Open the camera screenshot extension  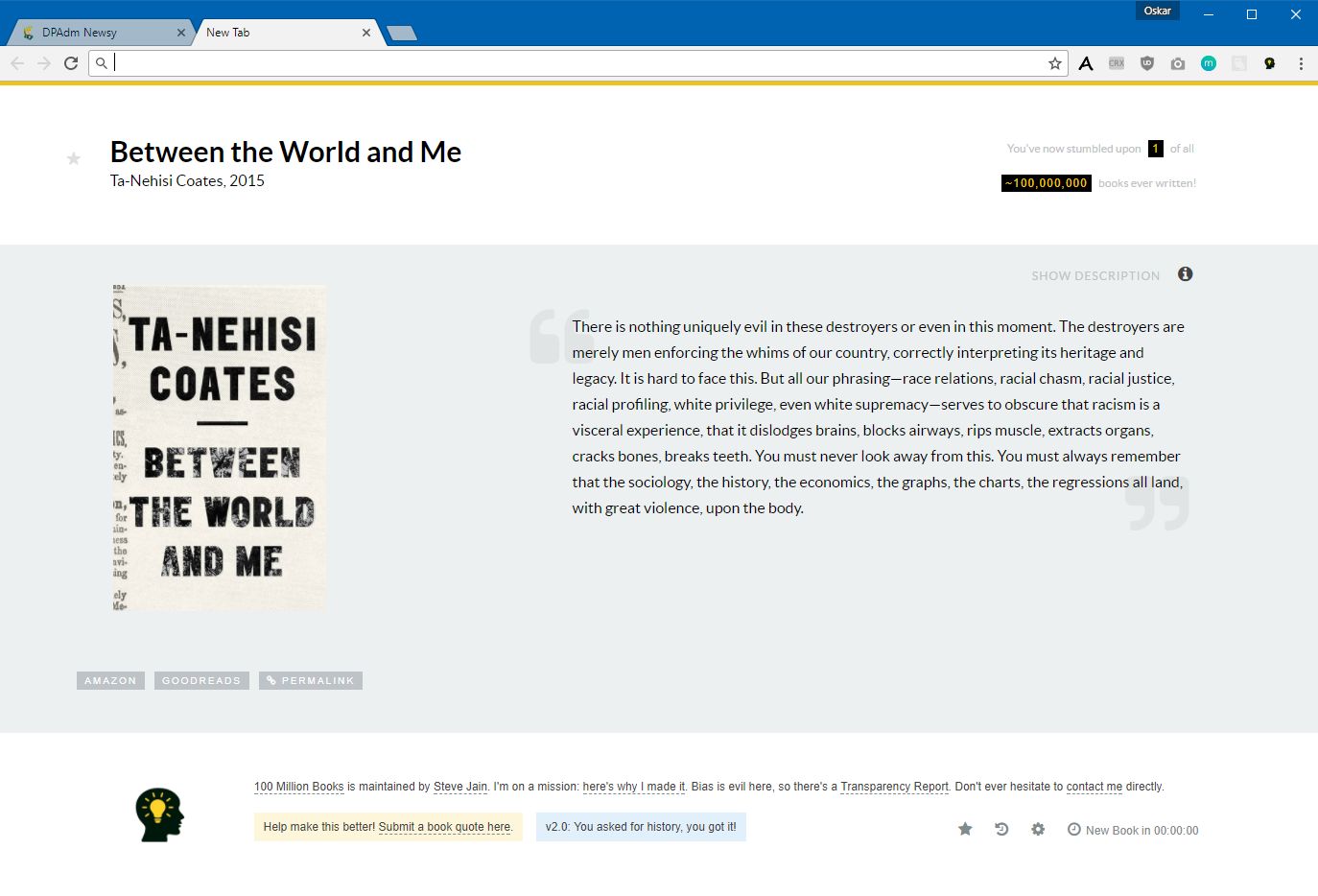pyautogui.click(x=1178, y=63)
